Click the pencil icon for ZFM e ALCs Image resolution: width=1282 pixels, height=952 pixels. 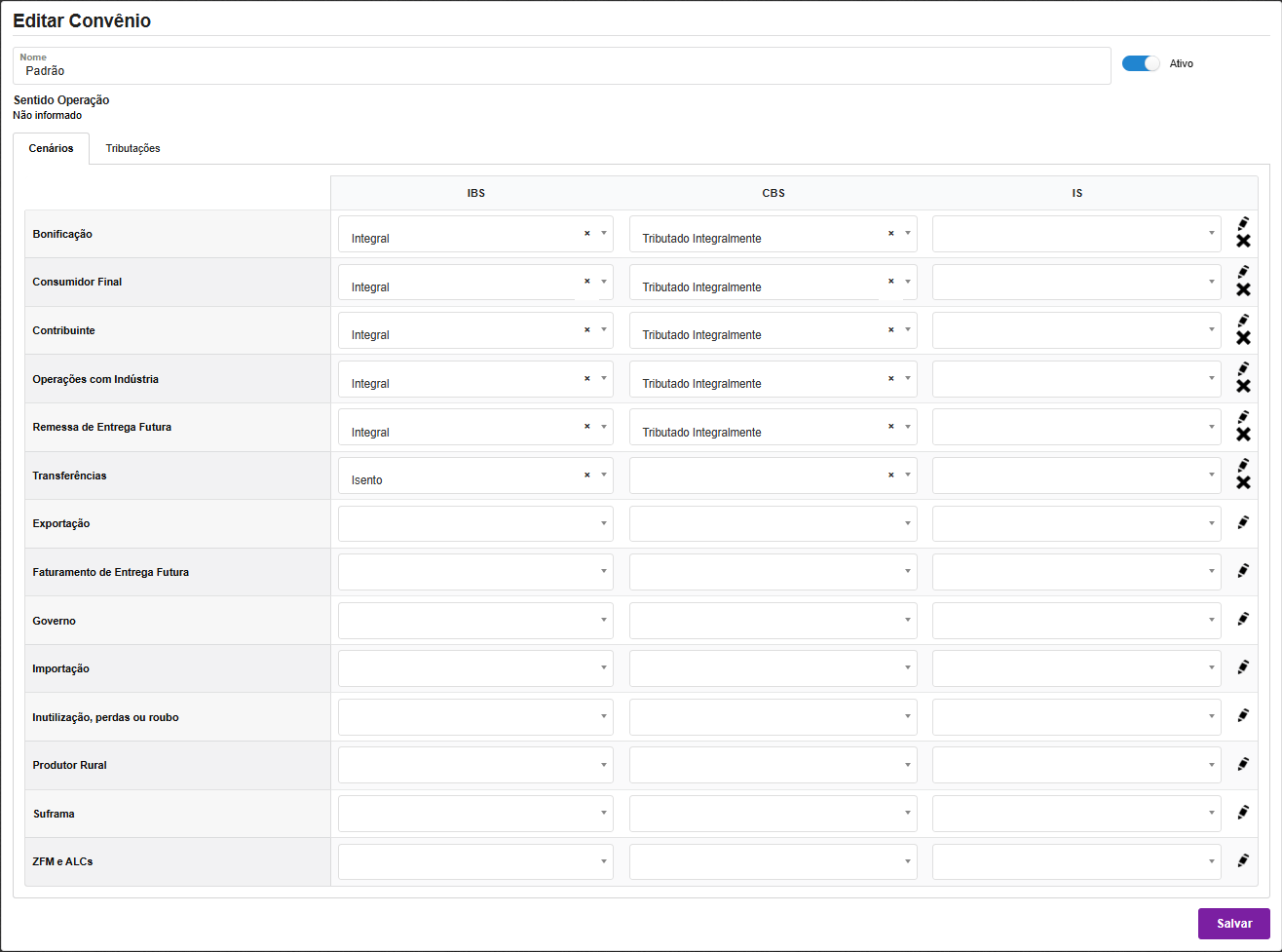click(1243, 861)
